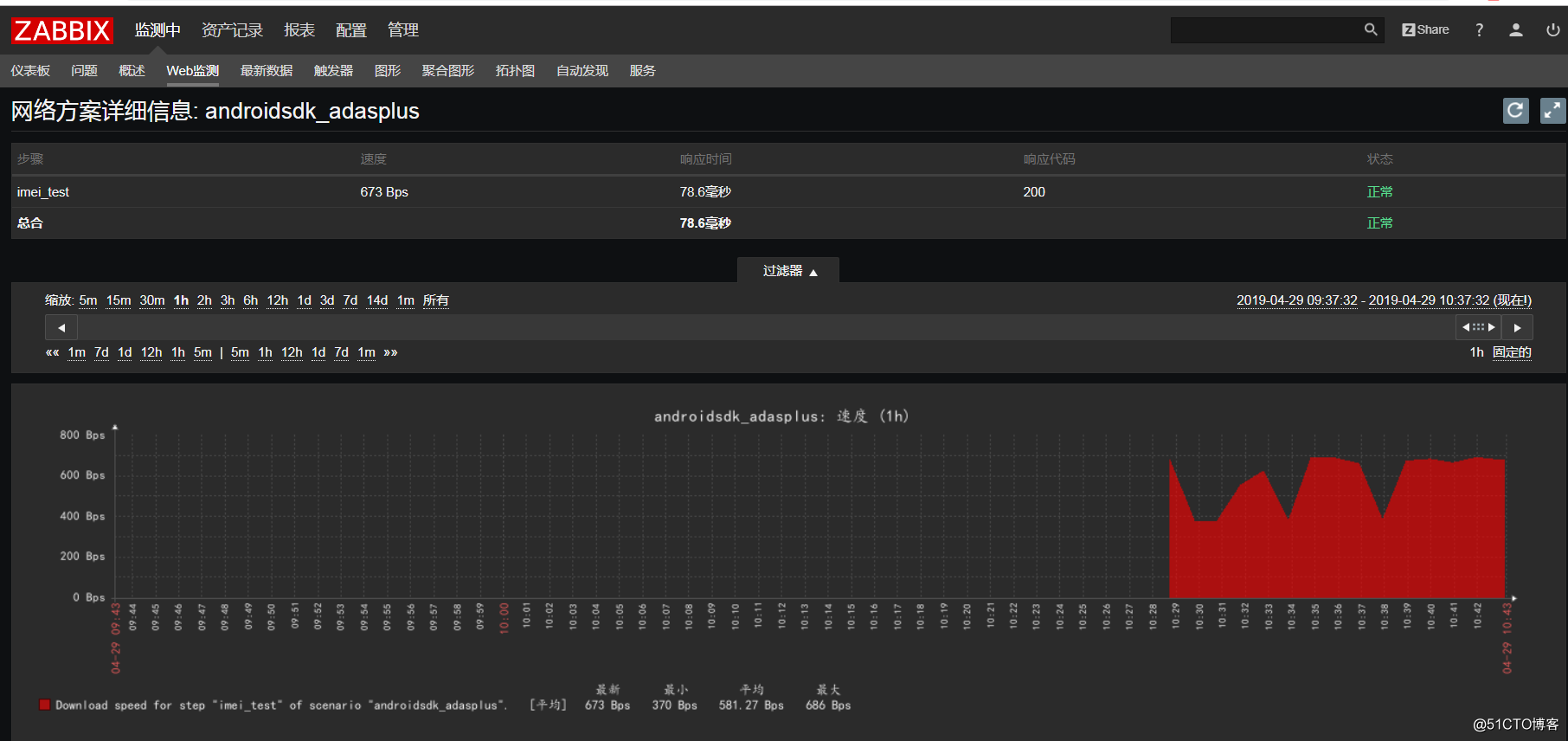This screenshot has height=741, width=1568.
Task: Go to the 拓扑图 submenu
Action: coord(515,71)
